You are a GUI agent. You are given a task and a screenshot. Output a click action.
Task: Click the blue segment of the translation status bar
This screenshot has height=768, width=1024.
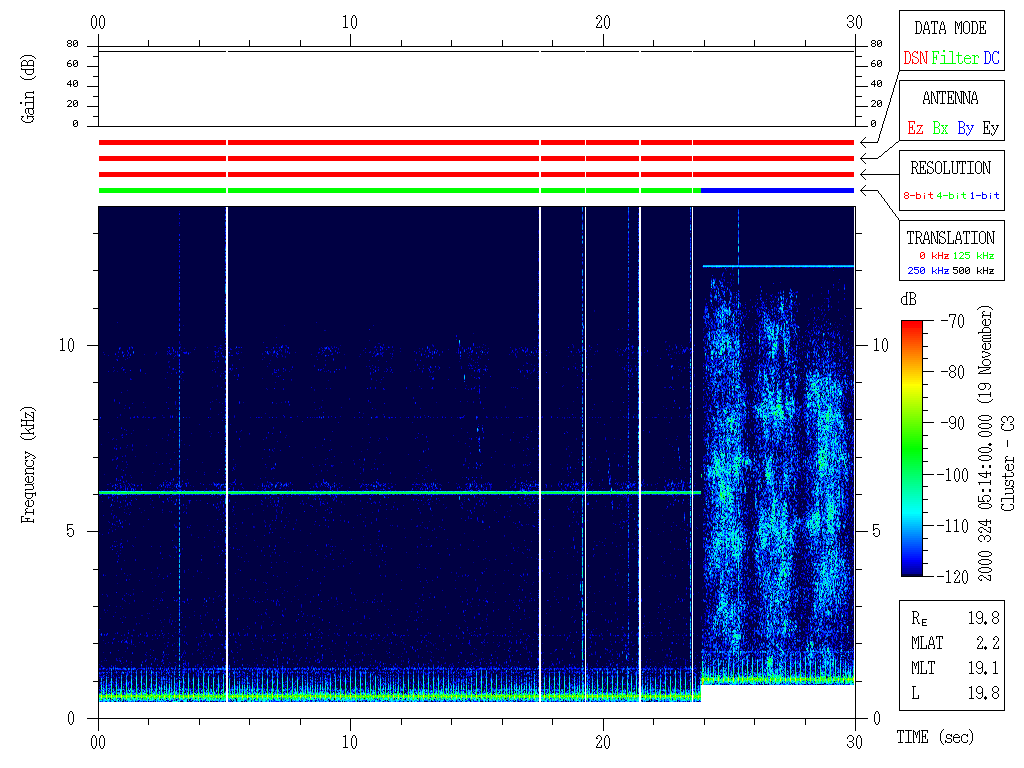pyautogui.click(x=777, y=190)
